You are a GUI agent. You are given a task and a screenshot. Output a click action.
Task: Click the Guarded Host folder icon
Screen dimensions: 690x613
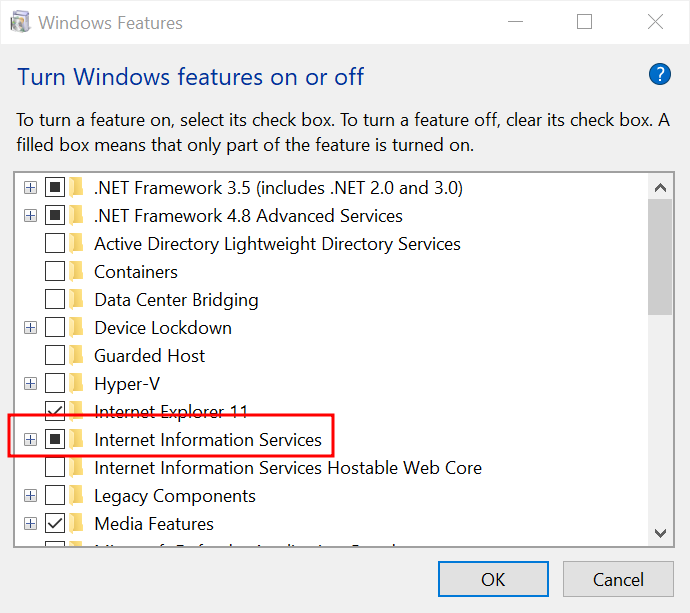coord(77,356)
